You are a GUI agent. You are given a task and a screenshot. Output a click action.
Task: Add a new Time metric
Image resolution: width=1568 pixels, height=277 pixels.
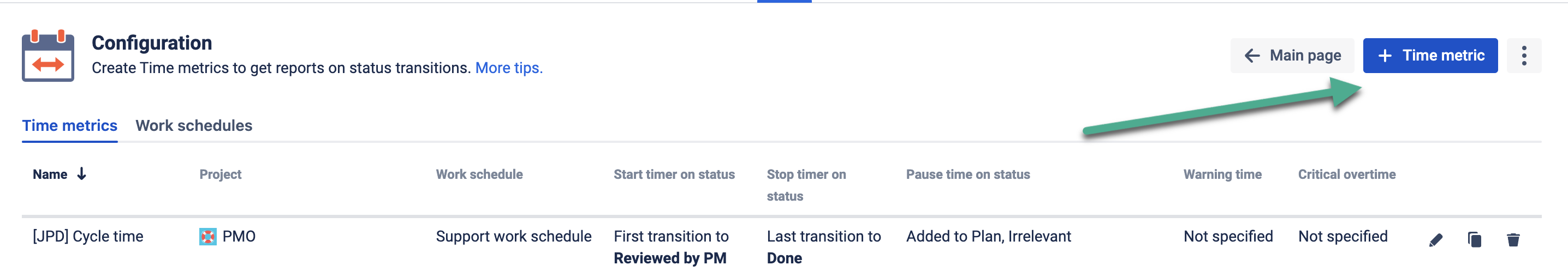tap(1430, 56)
